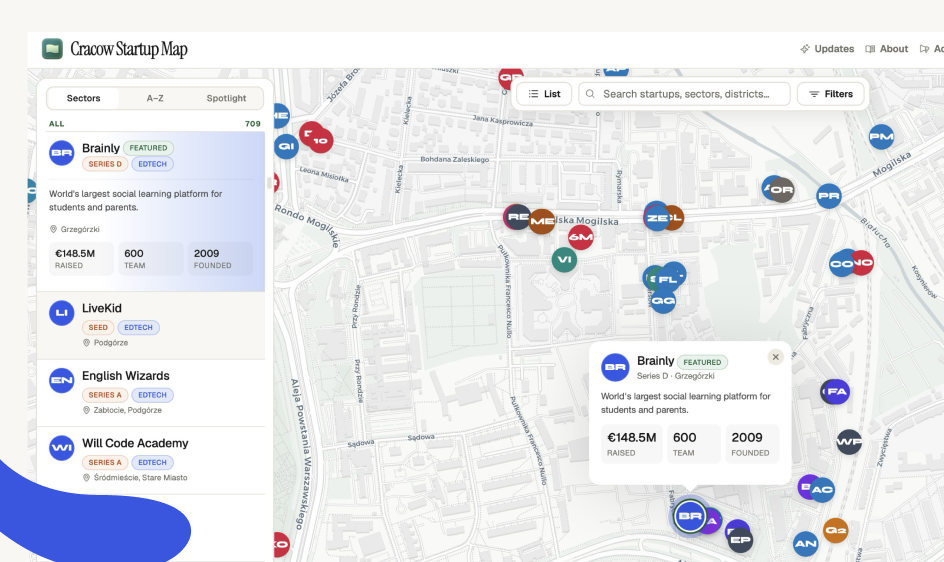Click the selected BR map marker
This screenshot has height=562, width=944.
pos(690,516)
